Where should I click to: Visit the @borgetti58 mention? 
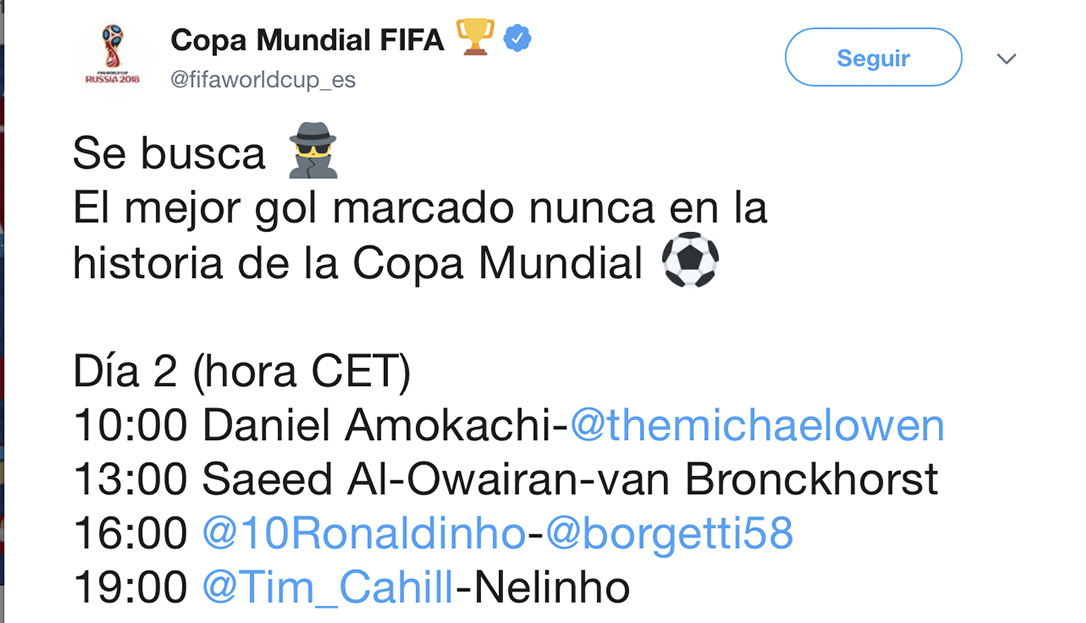pyautogui.click(x=668, y=534)
